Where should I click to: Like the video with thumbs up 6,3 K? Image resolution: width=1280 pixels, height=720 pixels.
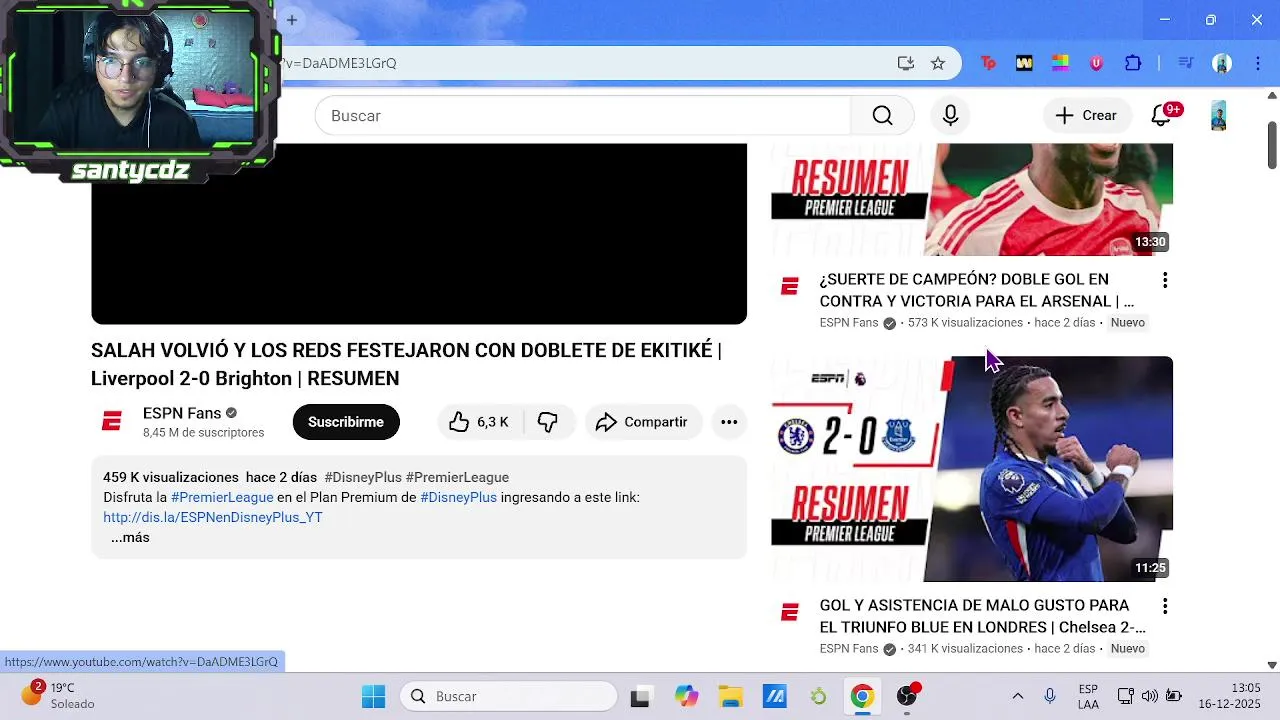(478, 422)
